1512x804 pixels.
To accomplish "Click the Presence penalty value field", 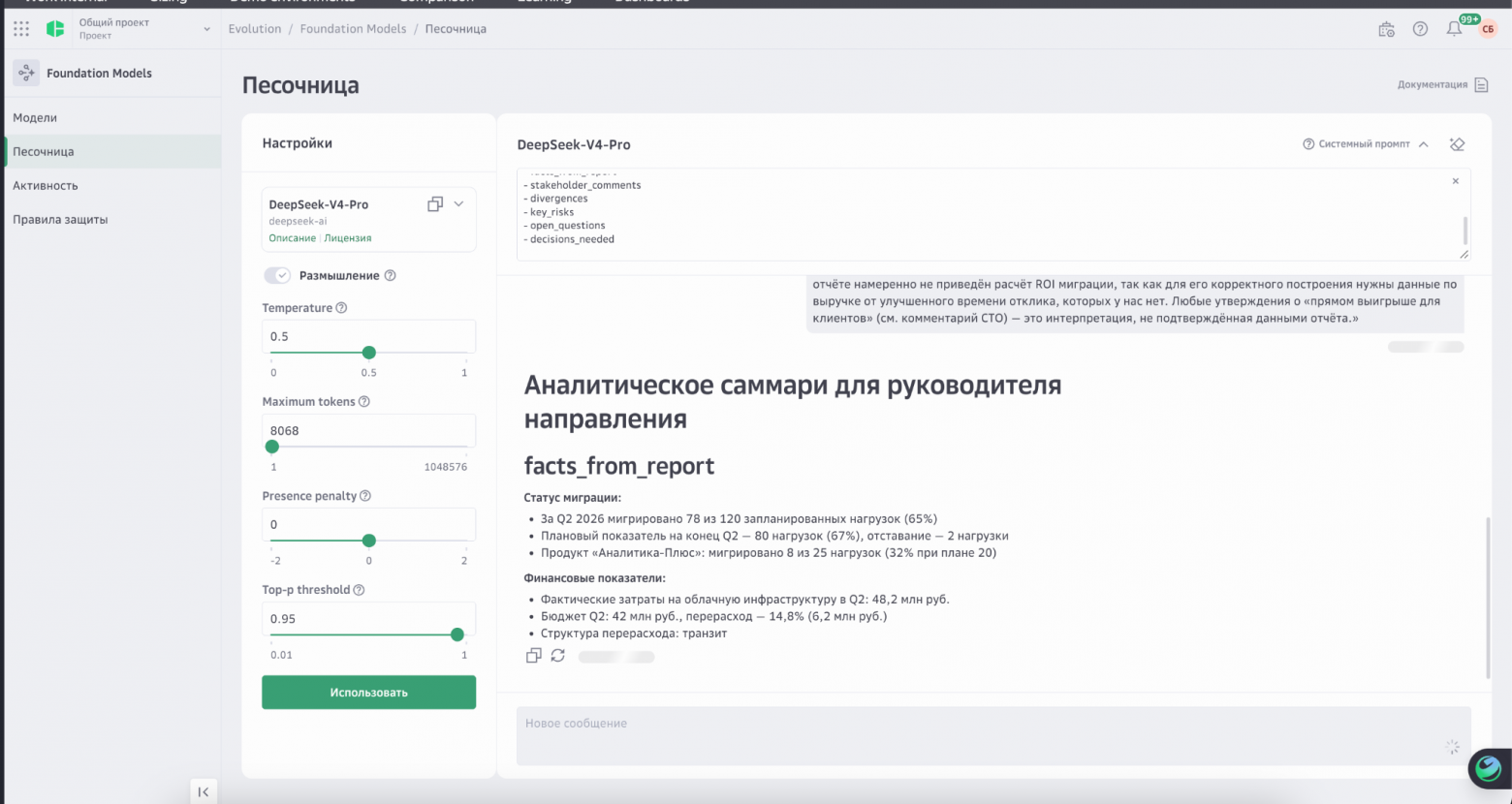I will 368,524.
